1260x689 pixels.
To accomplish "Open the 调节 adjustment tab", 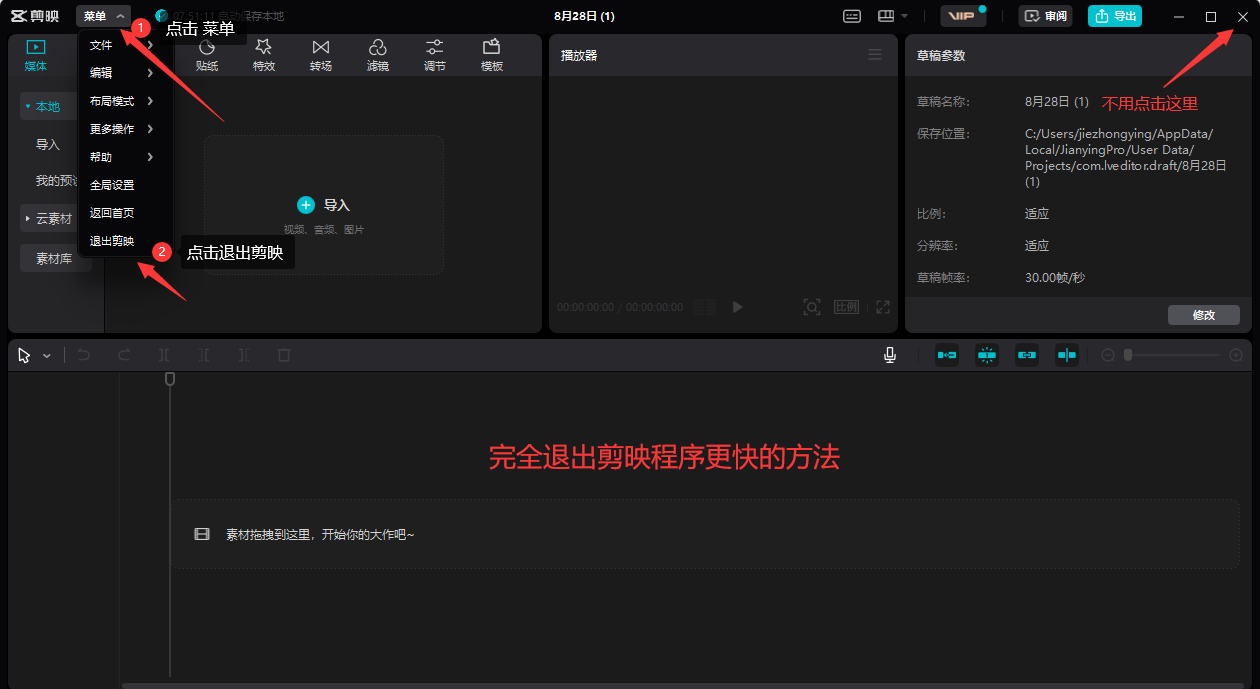I will point(435,55).
